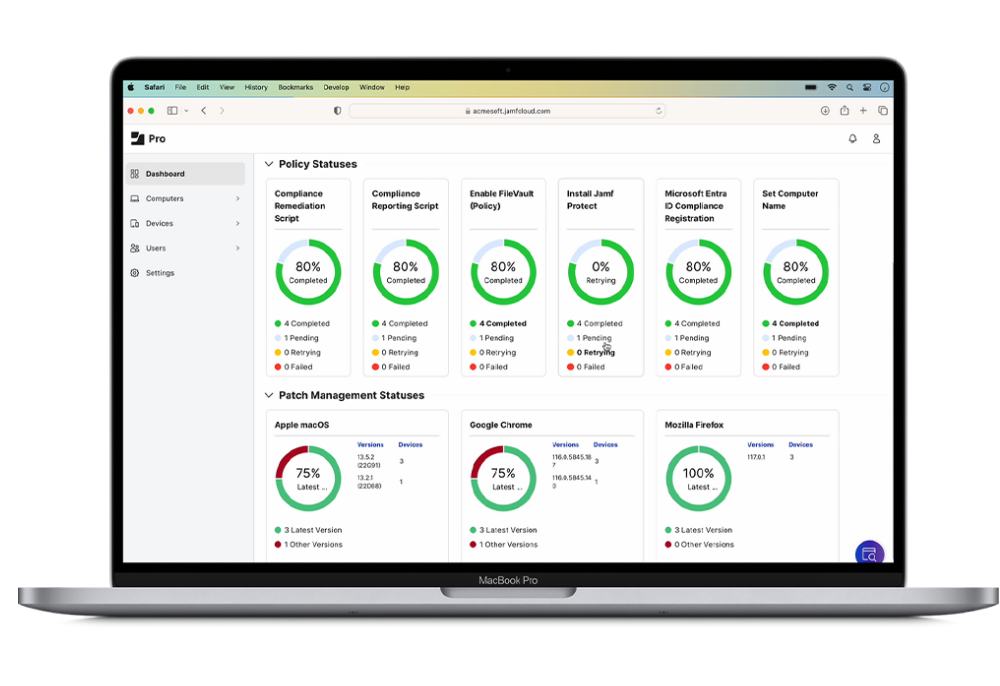The image size is (1000, 686).
Task: Open the user account profile icon
Action: [876, 139]
